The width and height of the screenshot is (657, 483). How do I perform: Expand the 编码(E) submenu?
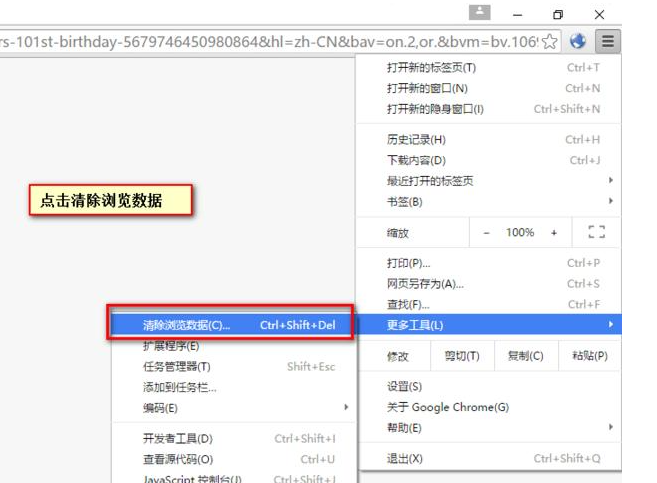click(233, 408)
